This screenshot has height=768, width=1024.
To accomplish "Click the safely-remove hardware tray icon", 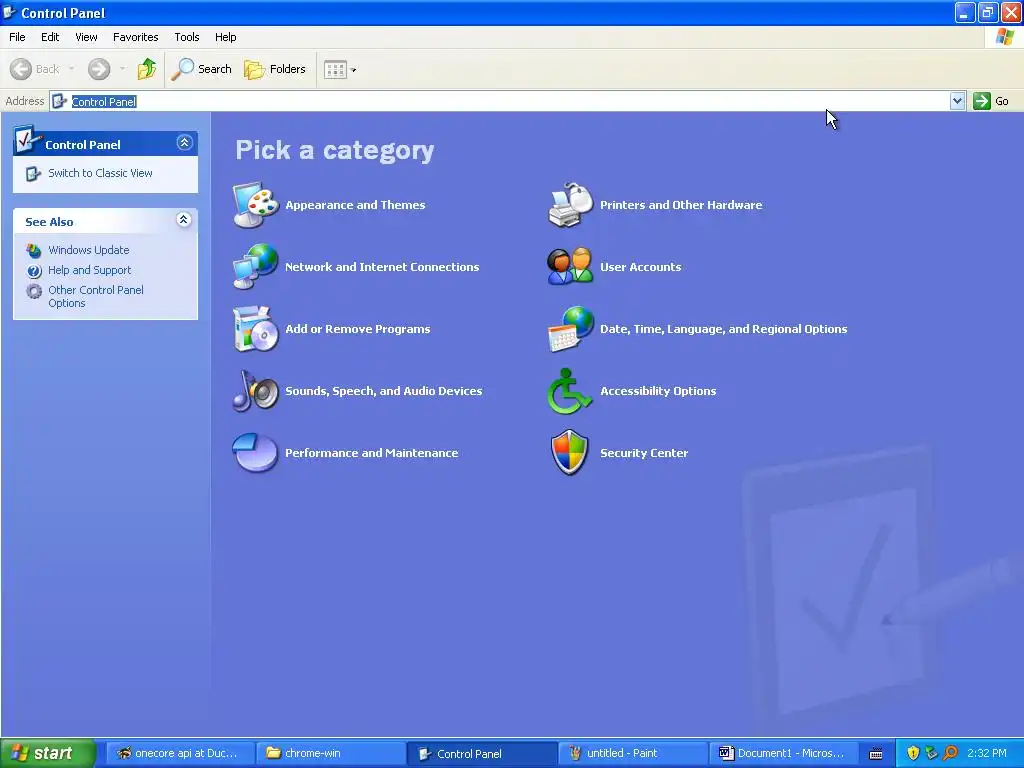I will [x=931, y=754].
